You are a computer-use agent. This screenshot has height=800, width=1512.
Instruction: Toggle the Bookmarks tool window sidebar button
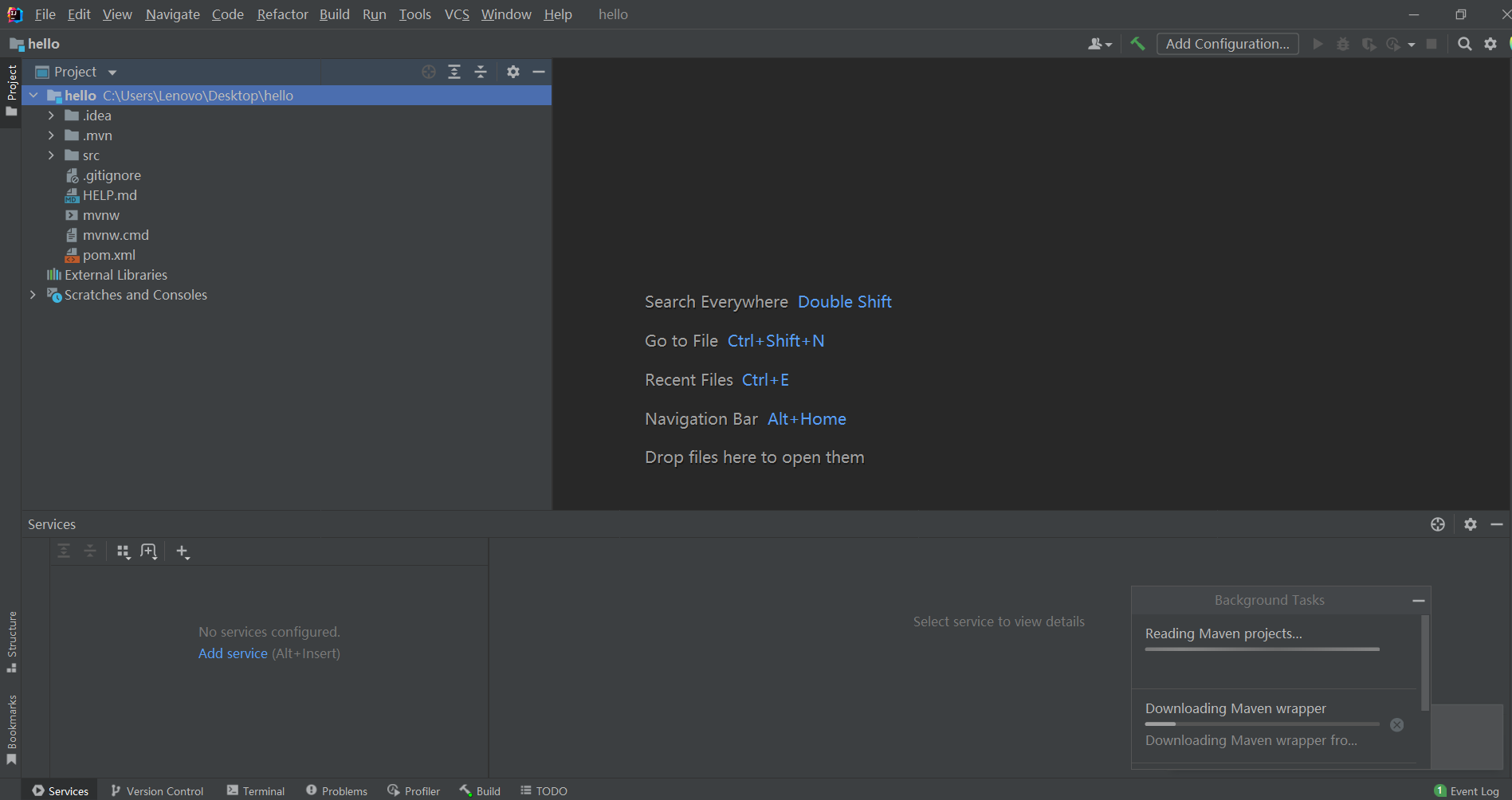[x=11, y=728]
